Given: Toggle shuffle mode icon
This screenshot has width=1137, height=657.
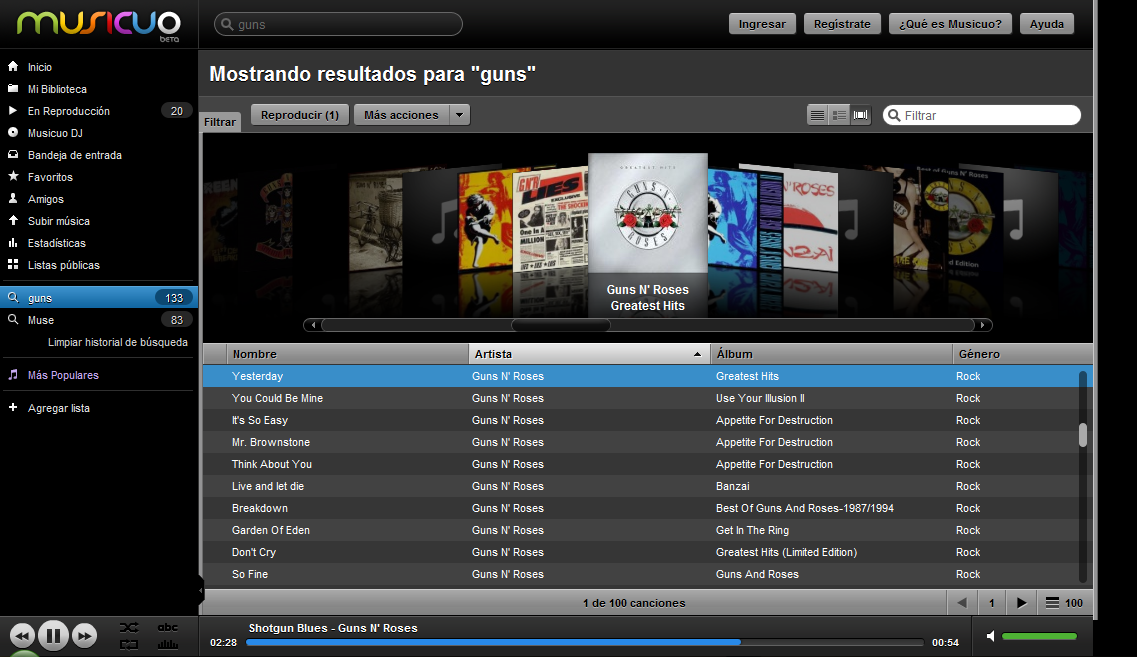Looking at the screenshot, I should [129, 627].
